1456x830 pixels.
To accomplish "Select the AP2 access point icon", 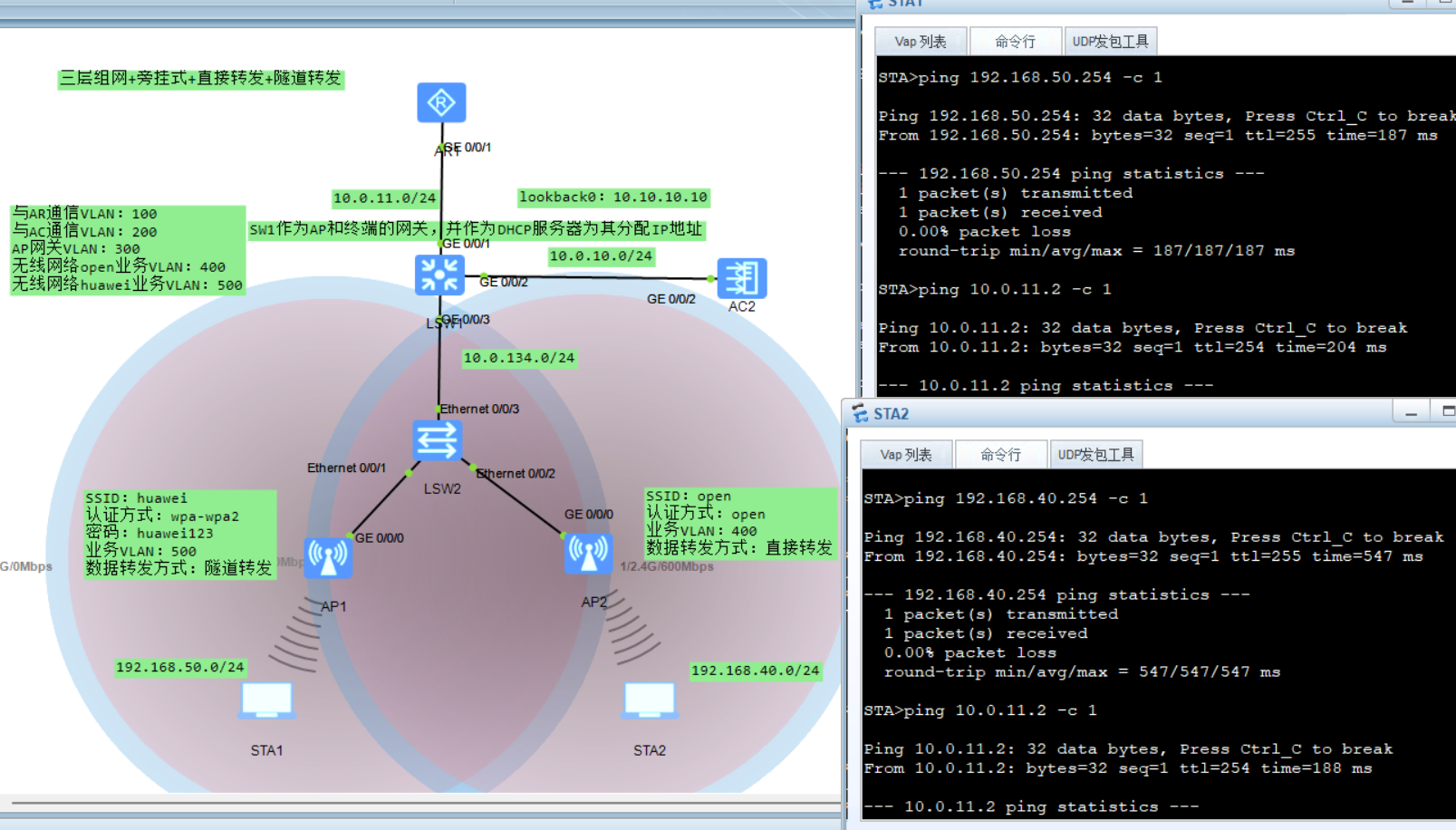I will point(589,553).
